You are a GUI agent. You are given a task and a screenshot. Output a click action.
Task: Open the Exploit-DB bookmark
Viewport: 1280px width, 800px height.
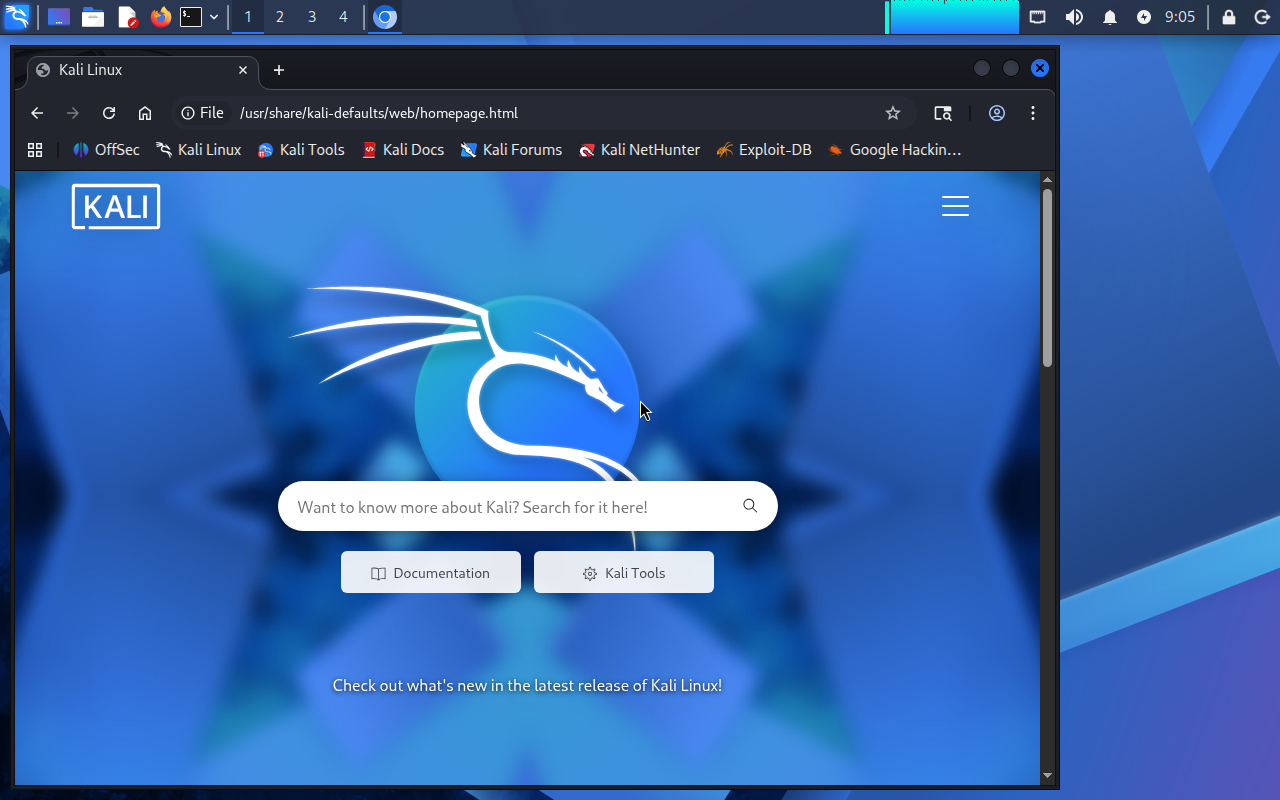764,150
